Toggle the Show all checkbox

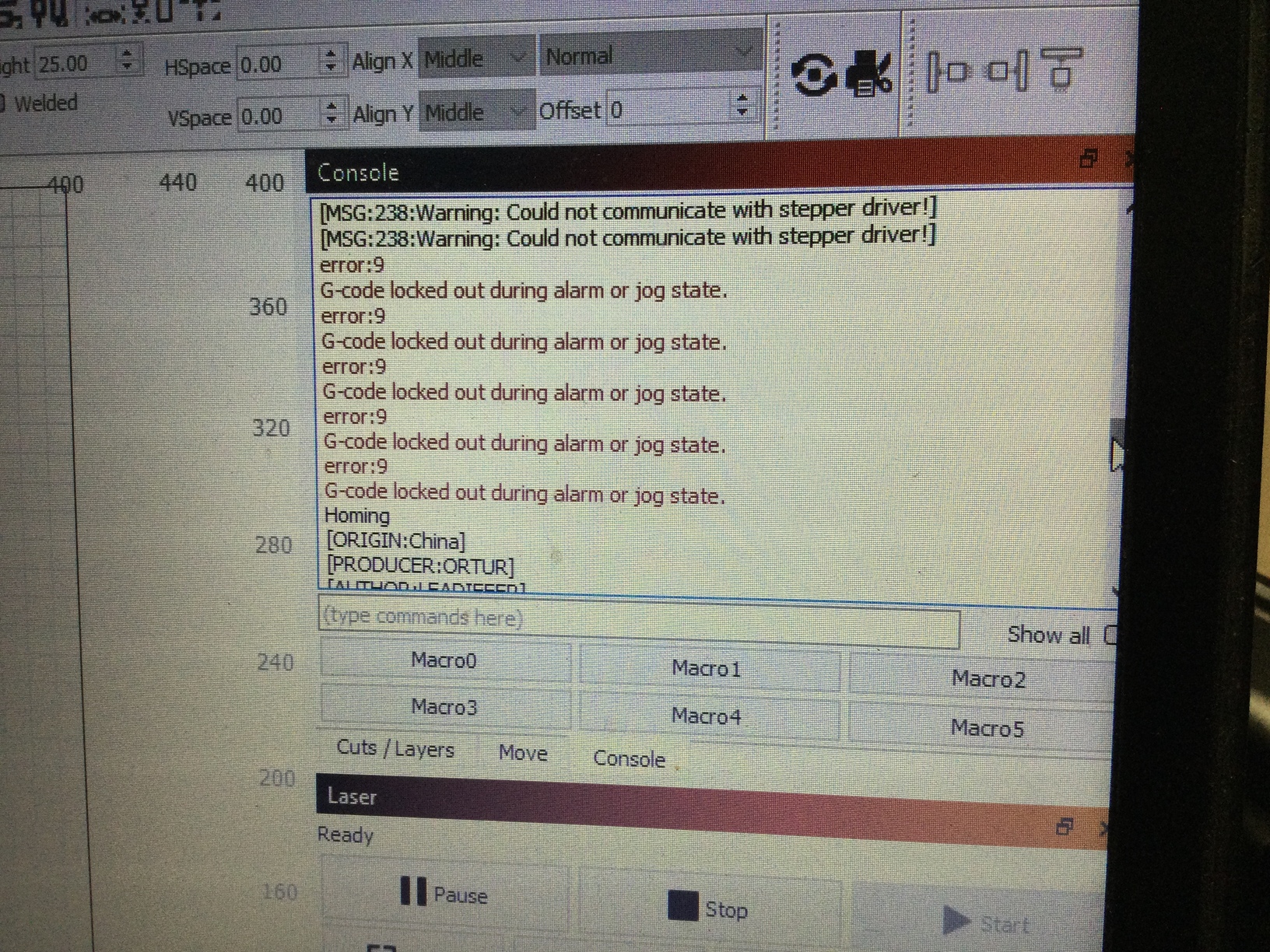click(x=1110, y=635)
